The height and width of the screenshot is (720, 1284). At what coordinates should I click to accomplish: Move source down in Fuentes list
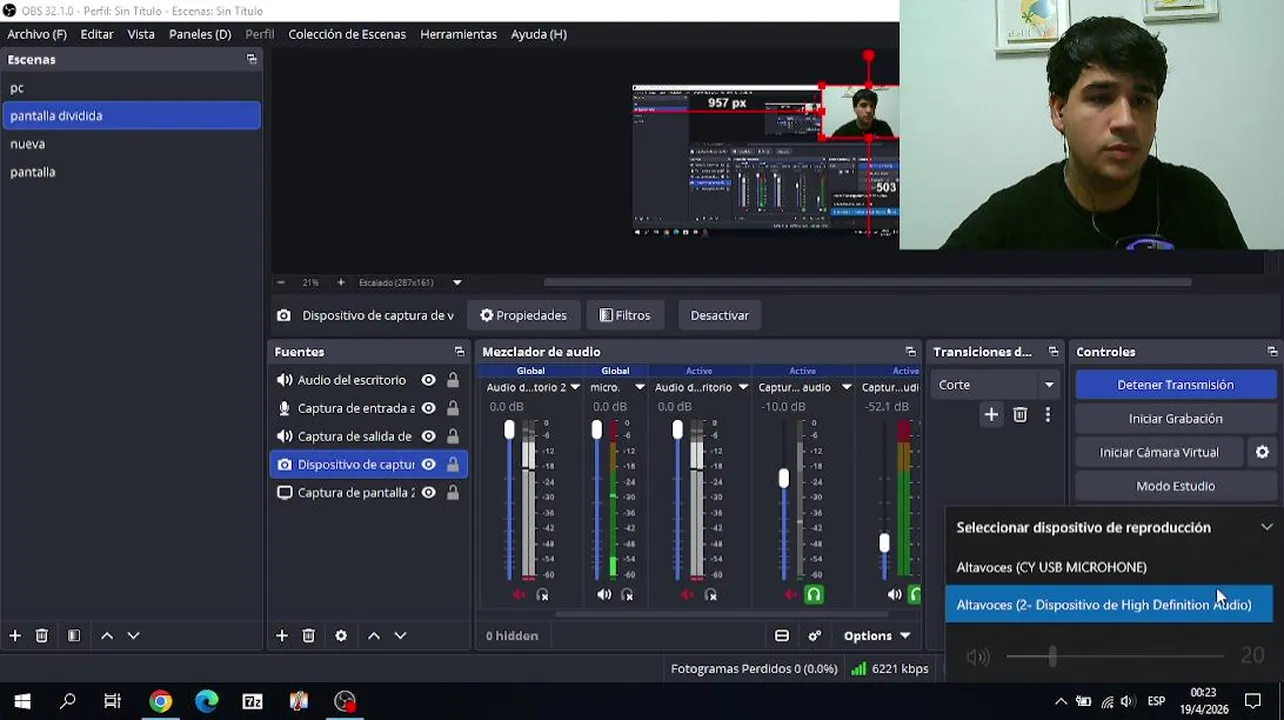tap(400, 635)
